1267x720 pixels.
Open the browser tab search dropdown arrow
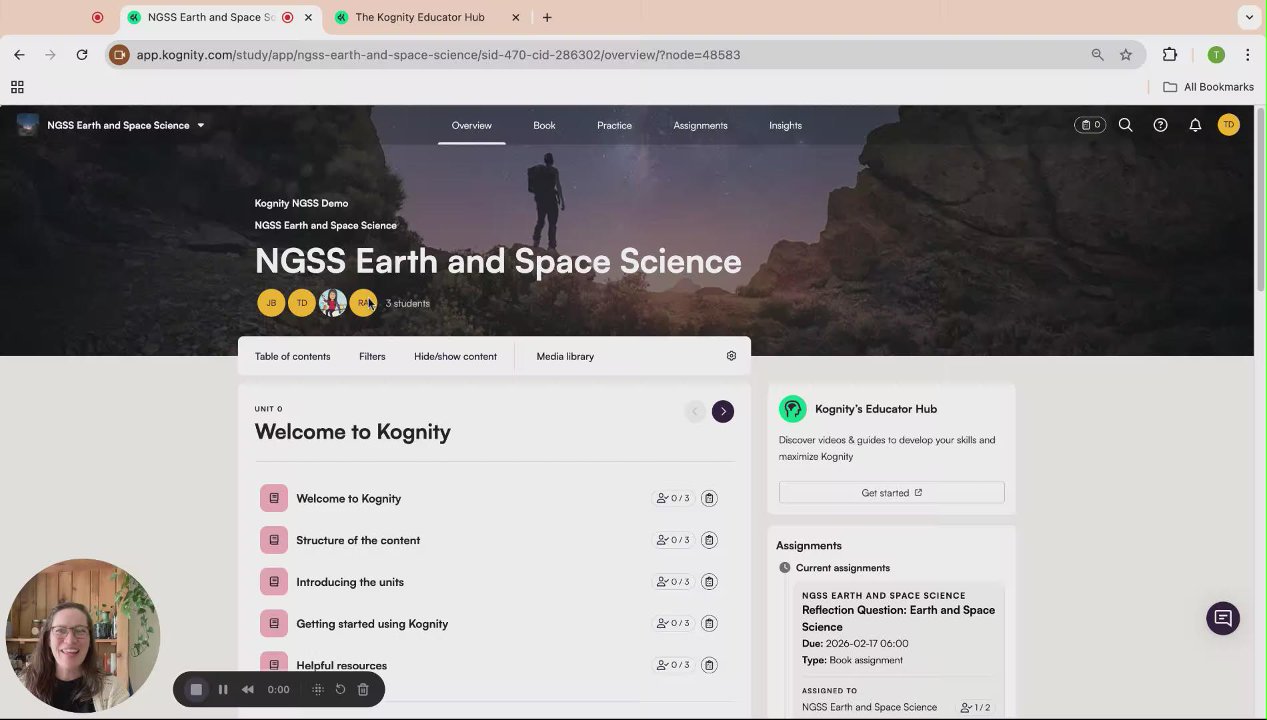(x=1249, y=17)
